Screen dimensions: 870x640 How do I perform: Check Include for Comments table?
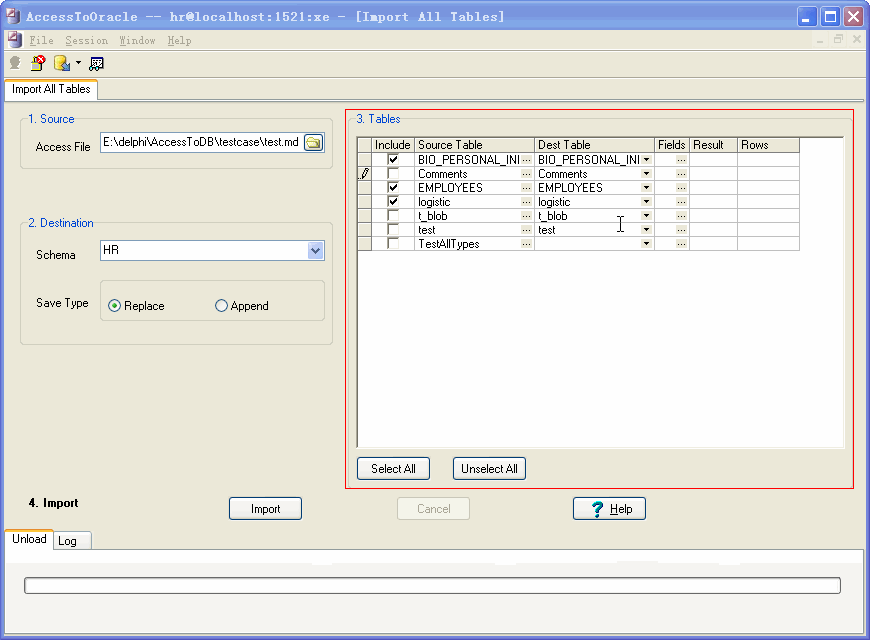(393, 173)
